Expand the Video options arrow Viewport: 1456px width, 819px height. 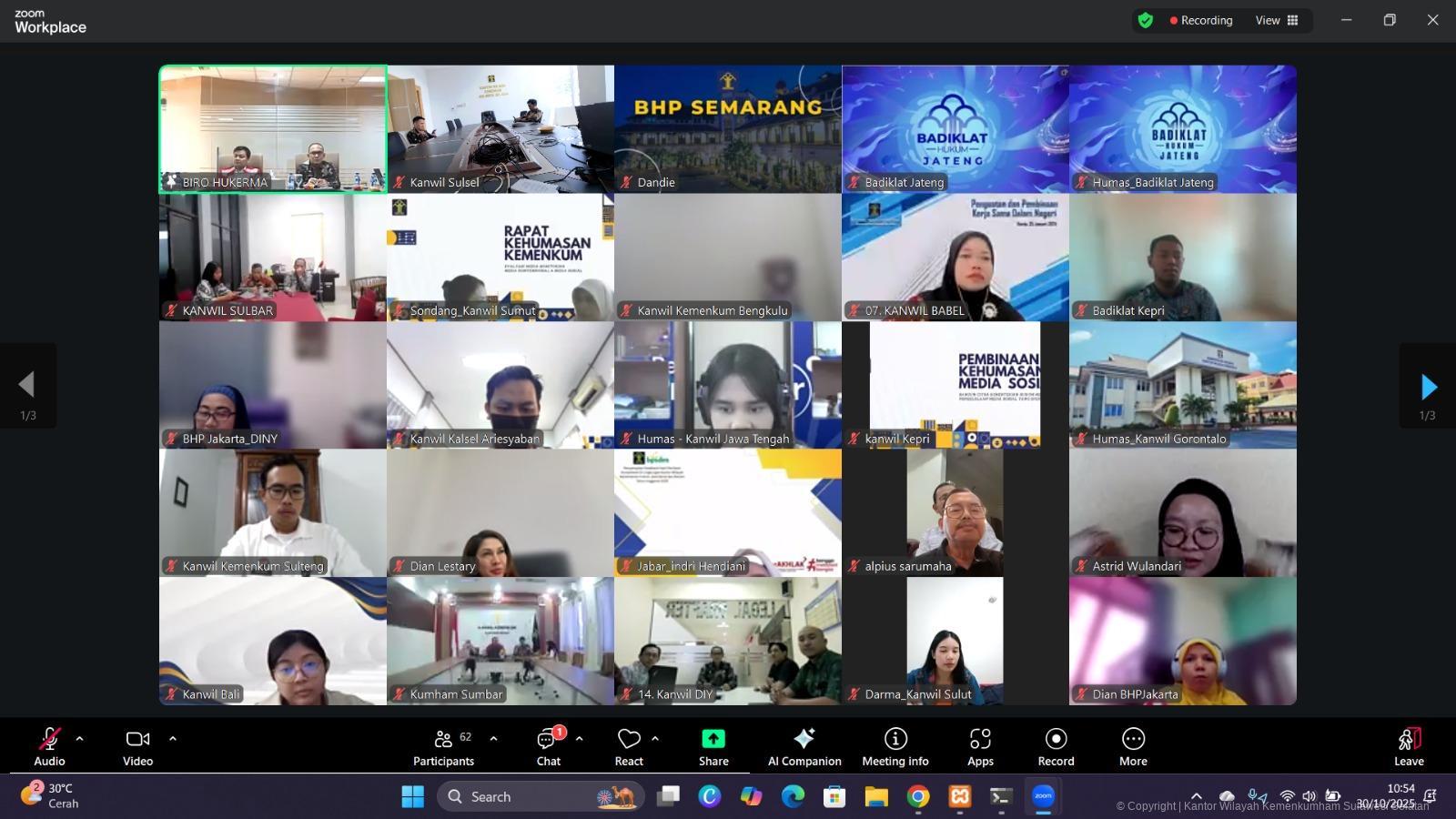coord(173,739)
